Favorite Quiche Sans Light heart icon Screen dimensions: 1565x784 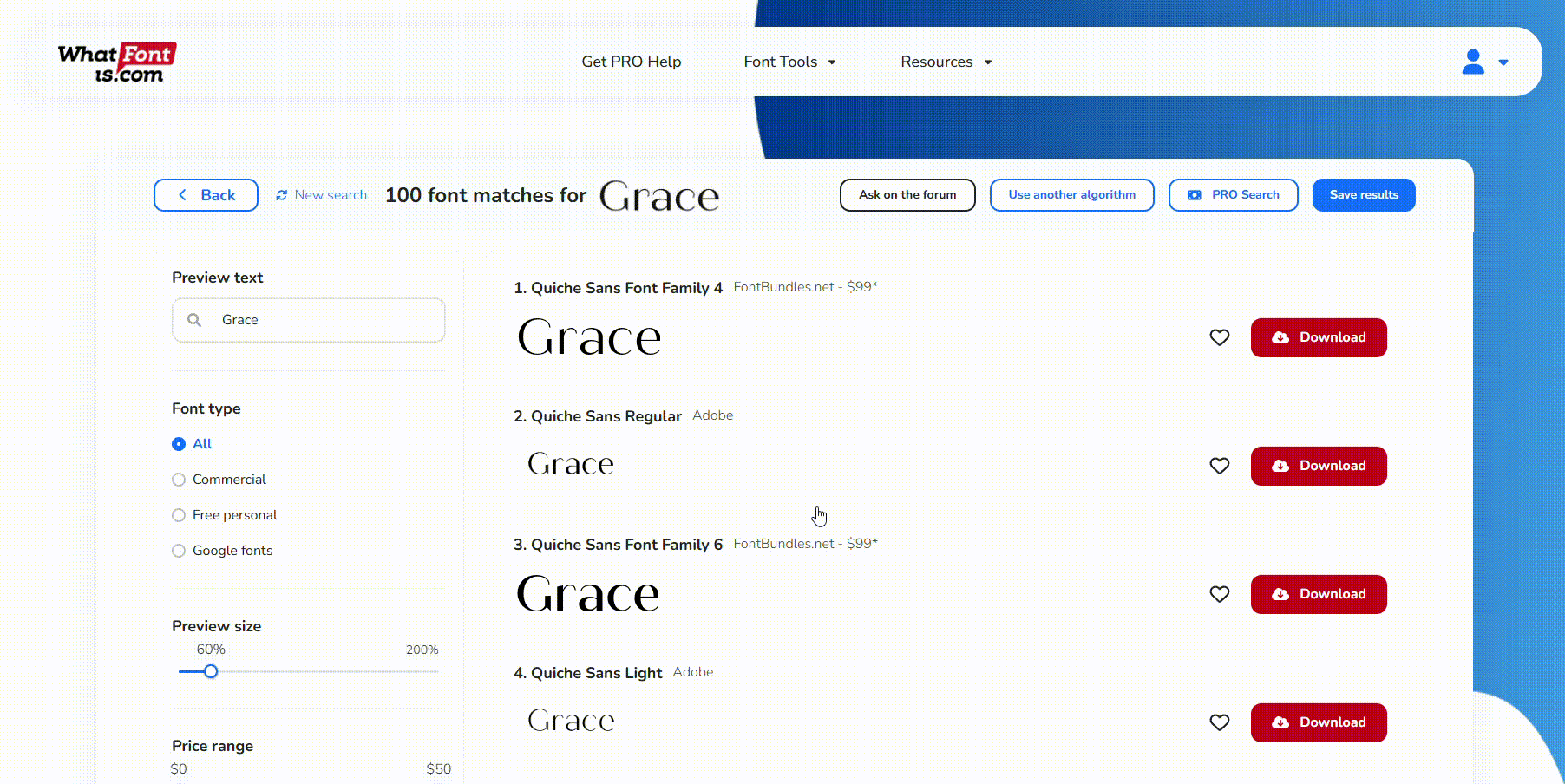click(x=1220, y=722)
